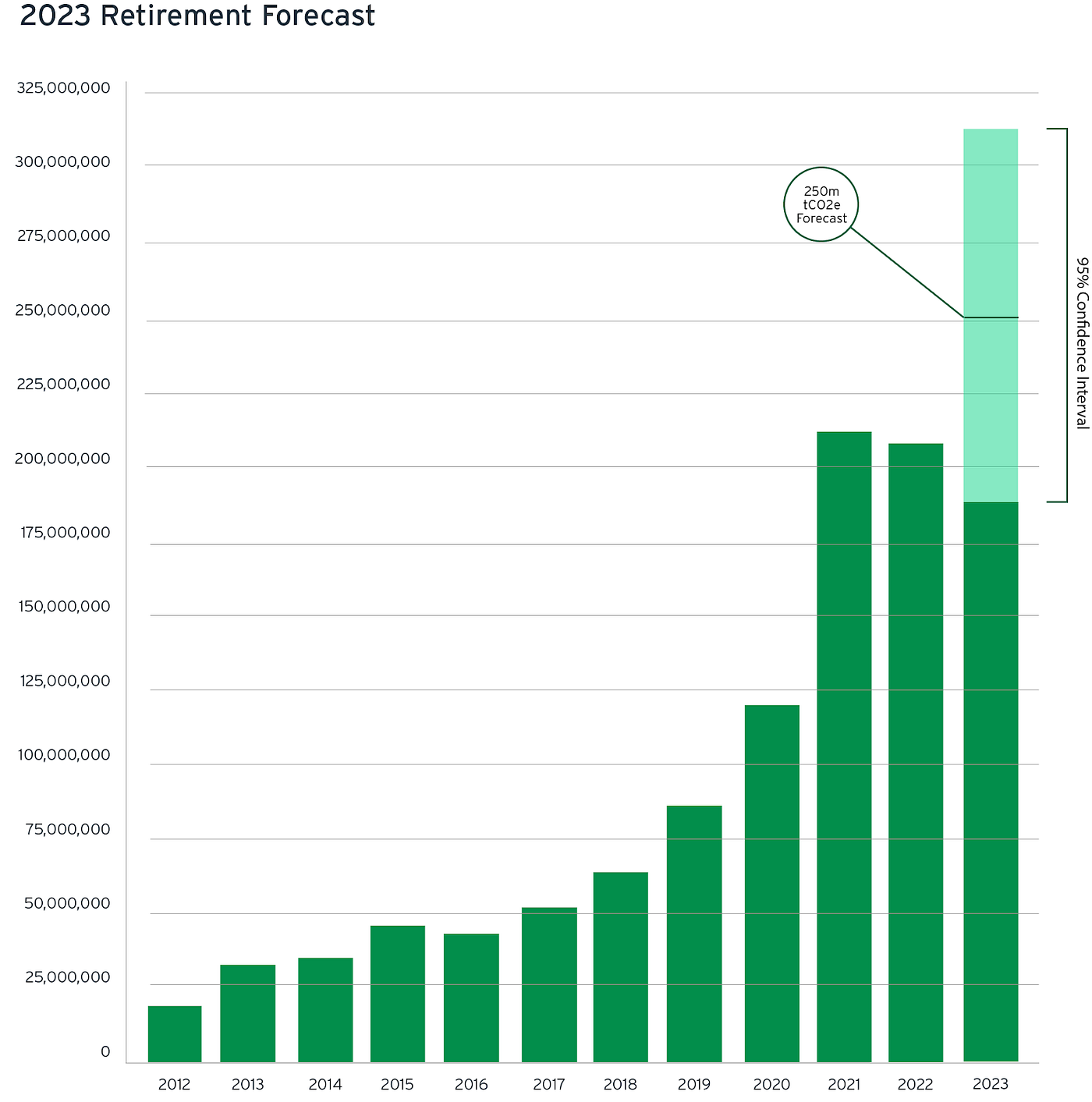This screenshot has height=1102, width=1092.
Task: Select the 275,000,000 axis label
Action: 64,236
